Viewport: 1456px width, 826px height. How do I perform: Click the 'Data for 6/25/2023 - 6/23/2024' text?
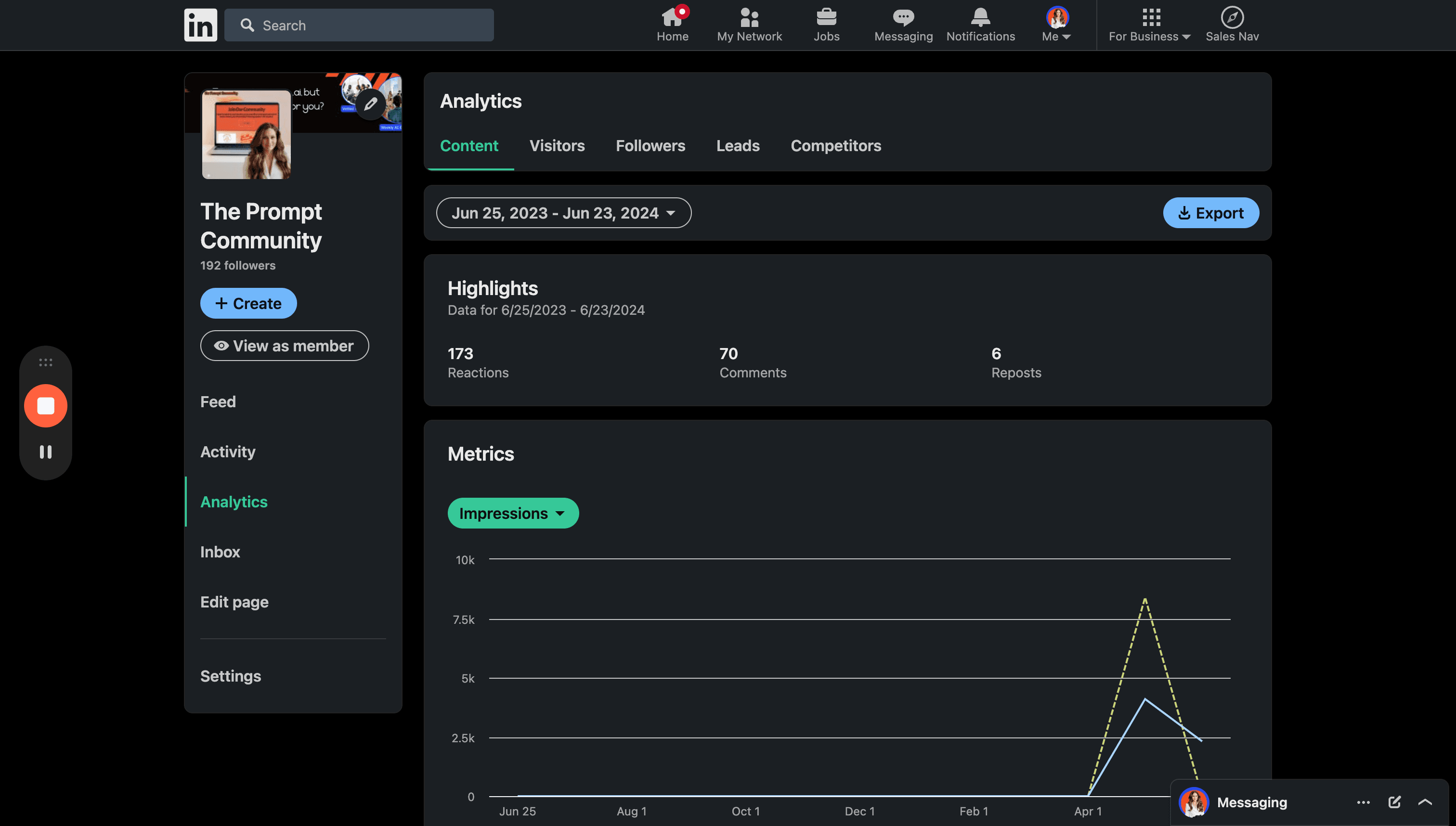546,310
